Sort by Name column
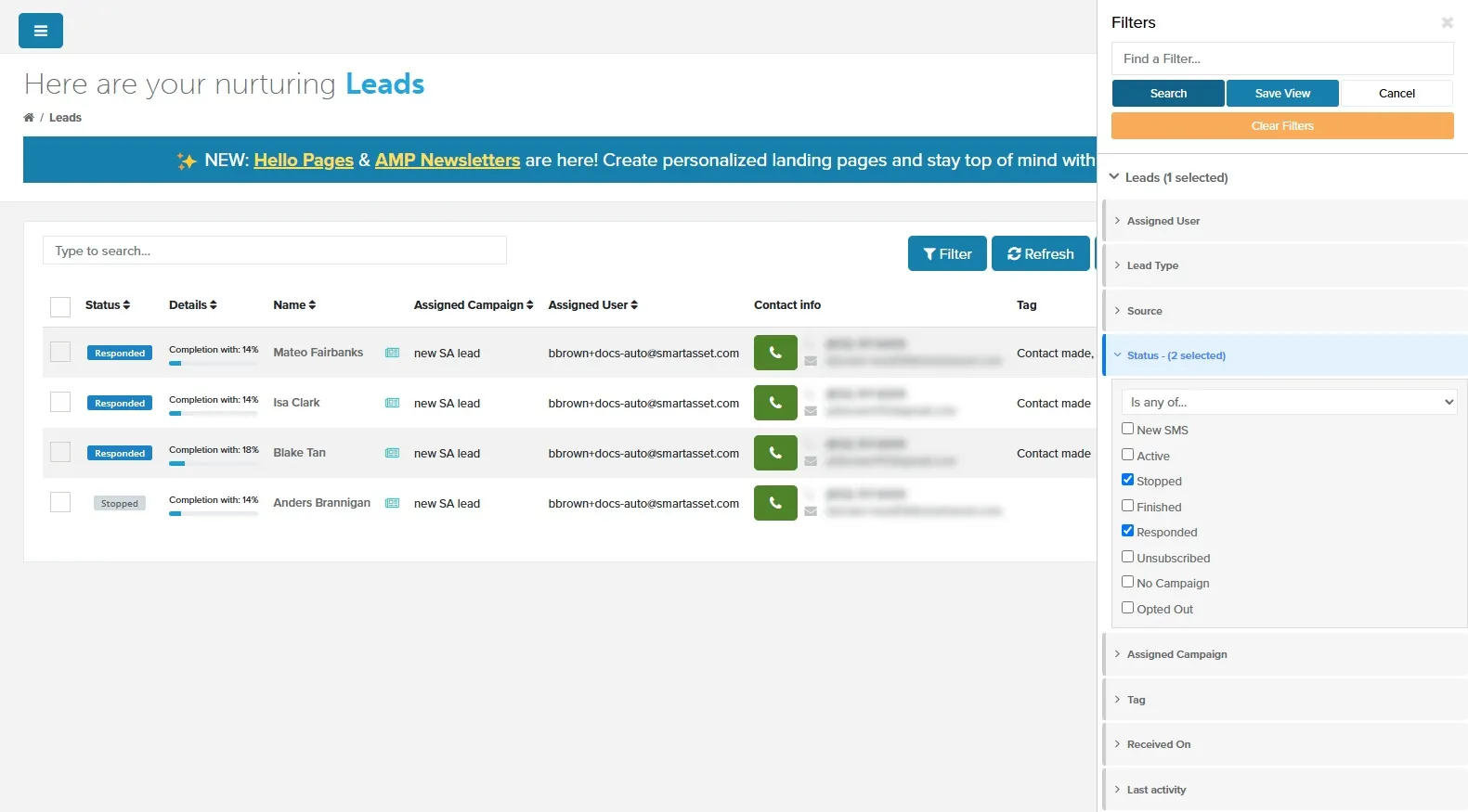This screenshot has height=812, width=1468. click(x=294, y=304)
